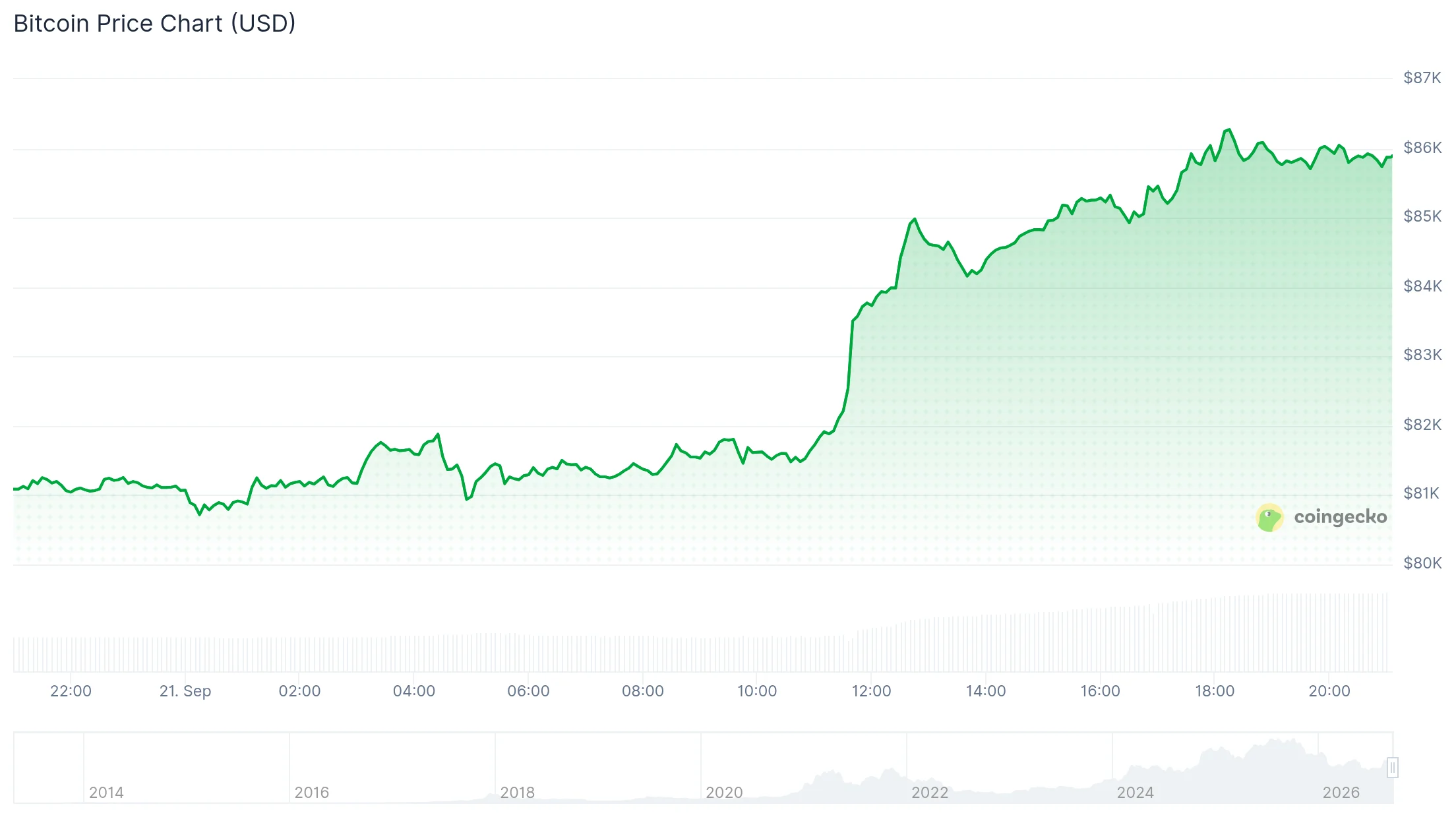Select the $81K price axis label
The height and width of the screenshot is (823, 1456).
[x=1421, y=493]
